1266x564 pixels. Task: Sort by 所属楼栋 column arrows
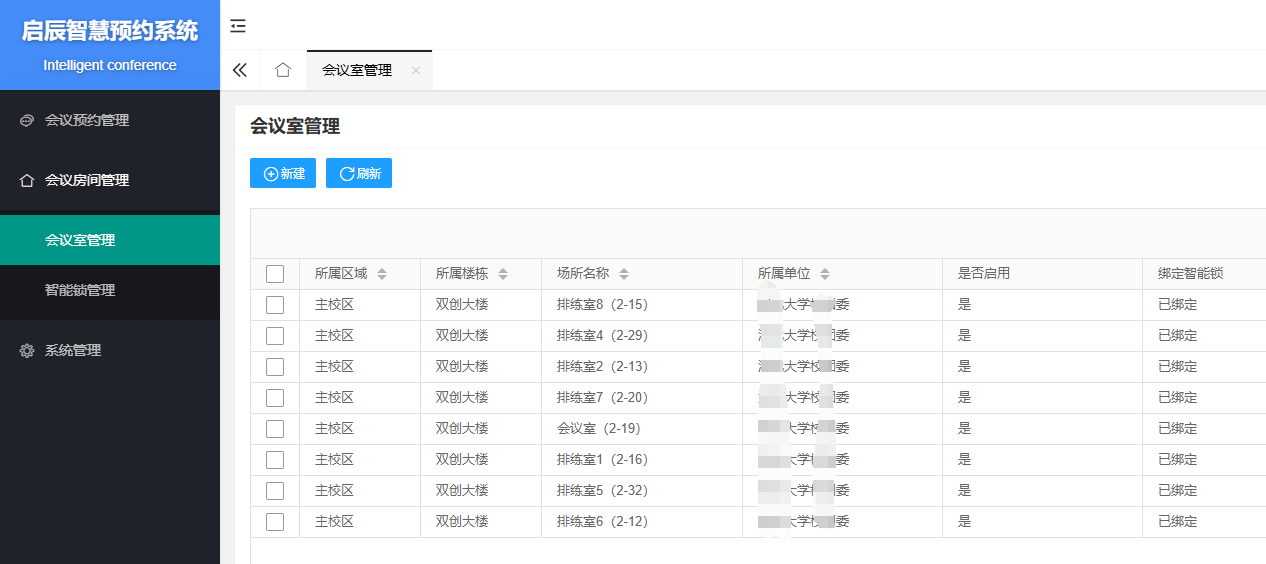click(503, 274)
